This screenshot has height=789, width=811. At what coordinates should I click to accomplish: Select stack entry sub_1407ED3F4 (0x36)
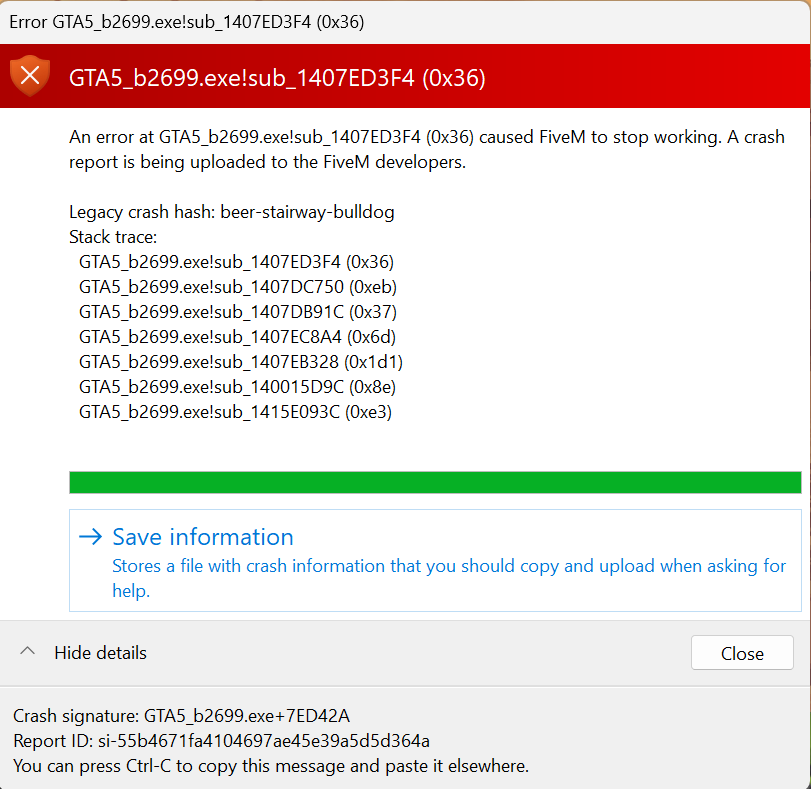pyautogui.click(x=236, y=262)
